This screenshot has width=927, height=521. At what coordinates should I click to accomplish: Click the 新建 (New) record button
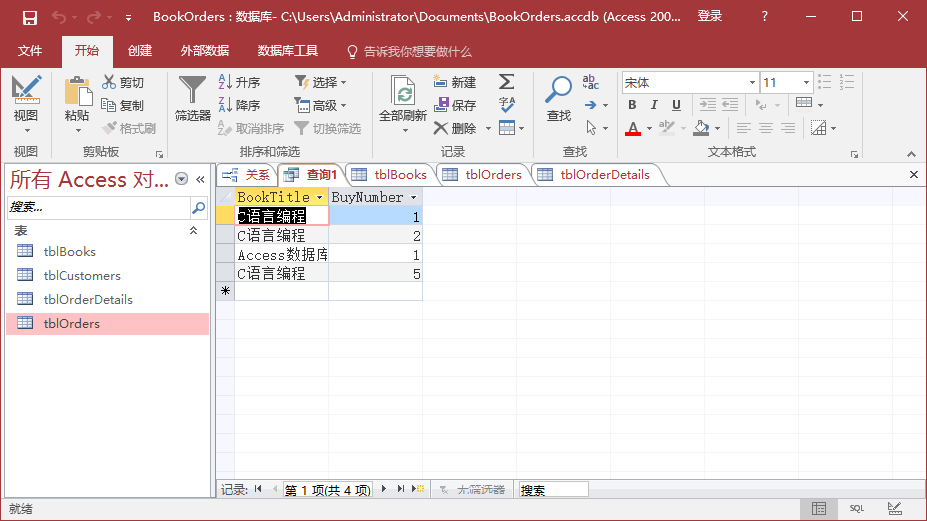(x=455, y=82)
